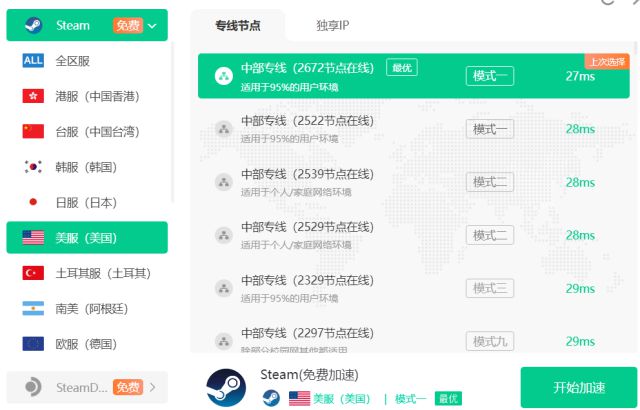Click 模式一 link in bottom bar
This screenshot has width=640, height=410.
410,398
